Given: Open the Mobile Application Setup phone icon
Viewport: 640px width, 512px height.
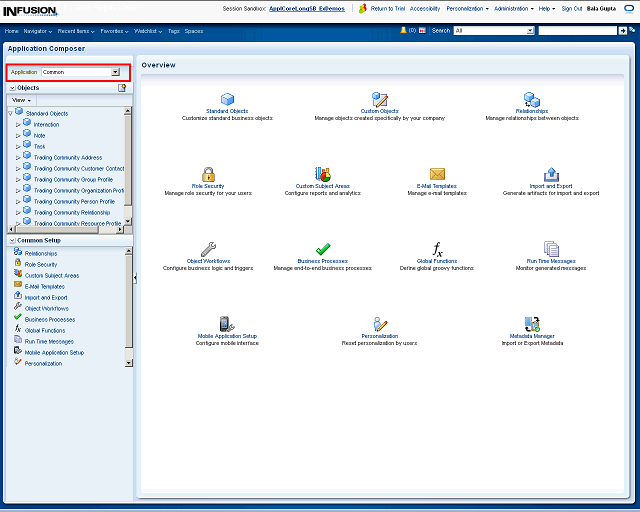Looking at the screenshot, I should click(x=226, y=324).
